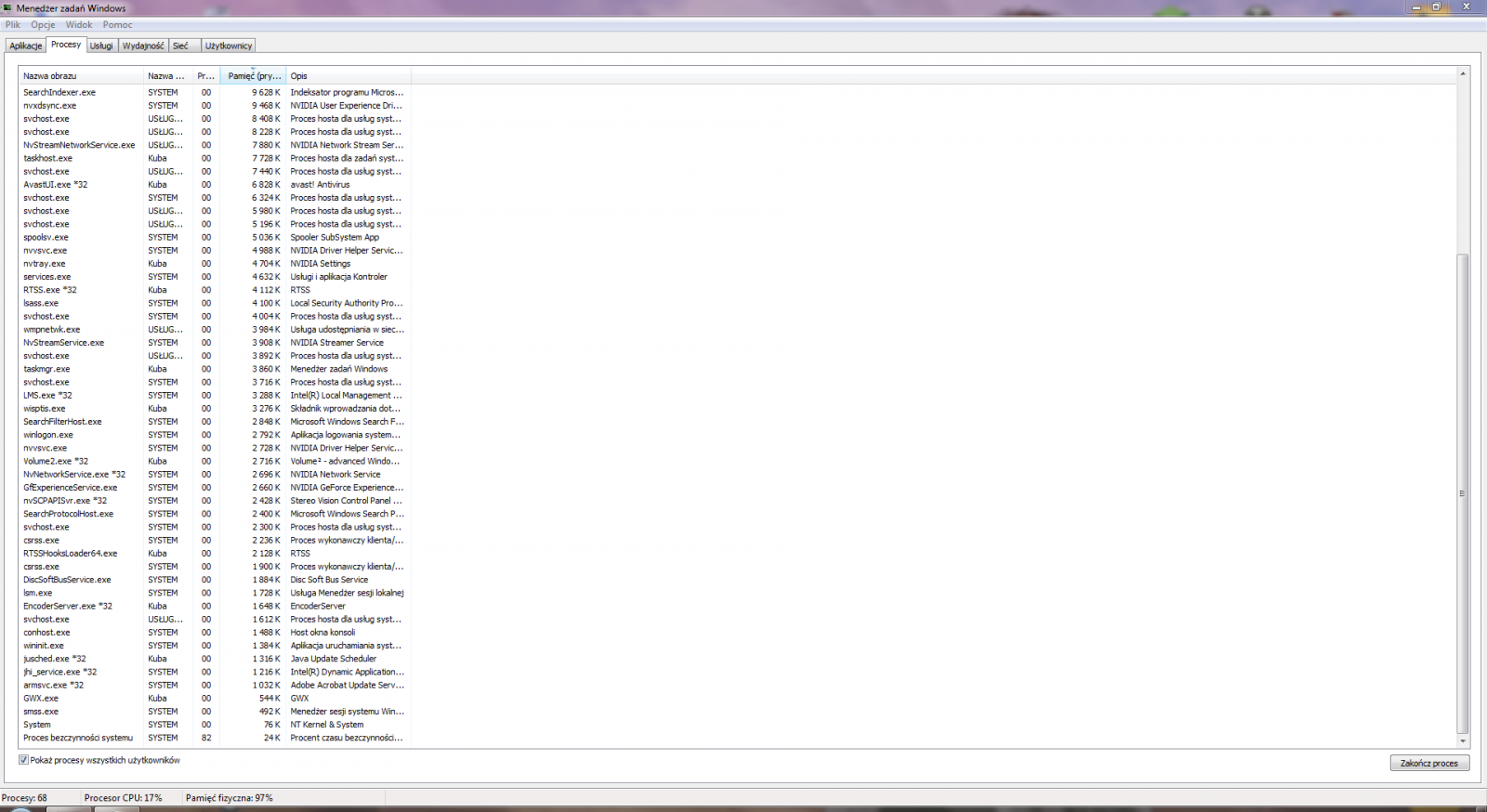The height and width of the screenshot is (812, 1487).
Task: Select AvastUI.exe *32 process
Action: click(x=214, y=184)
